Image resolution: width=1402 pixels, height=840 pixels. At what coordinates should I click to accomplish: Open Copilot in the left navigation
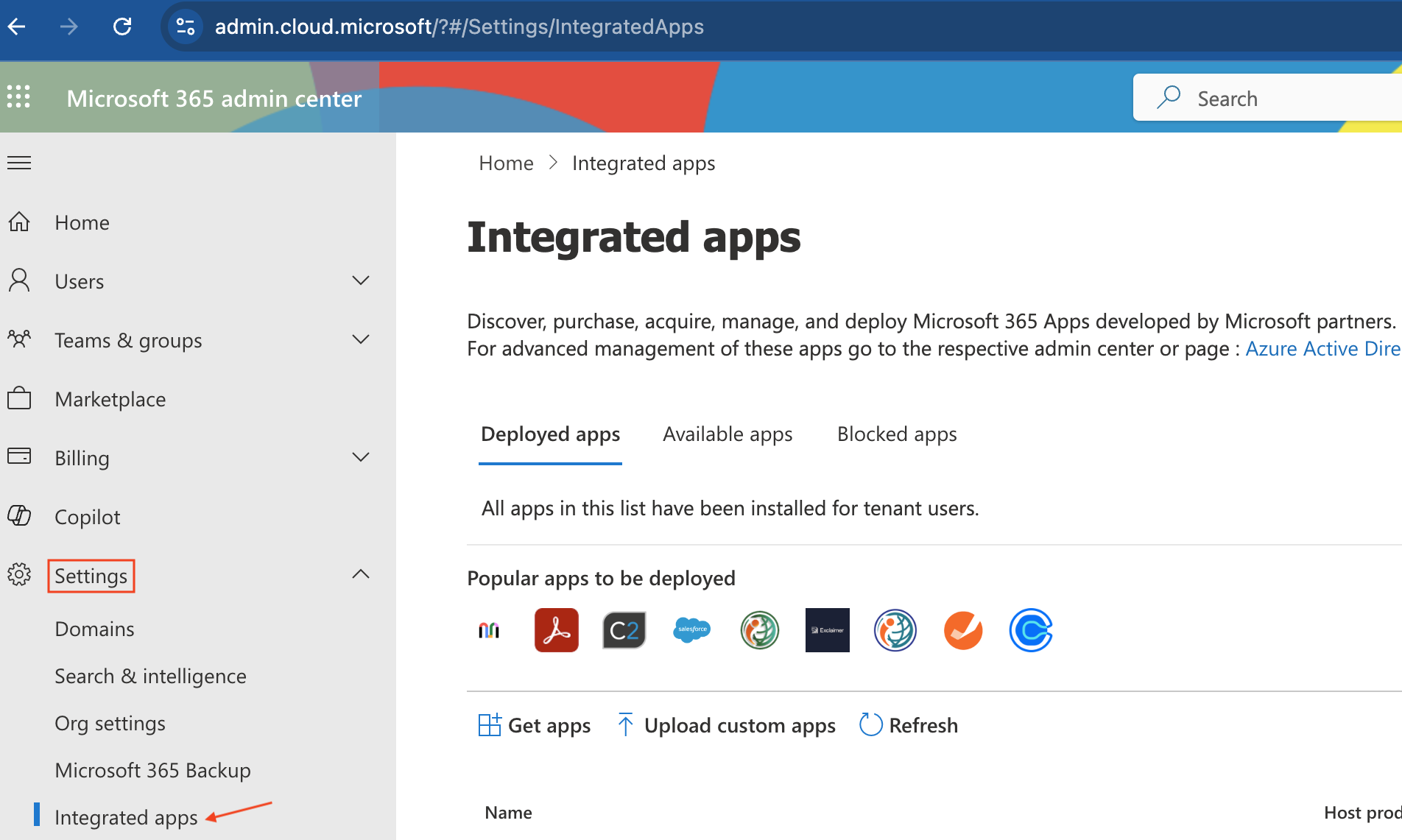pyautogui.click(x=88, y=517)
